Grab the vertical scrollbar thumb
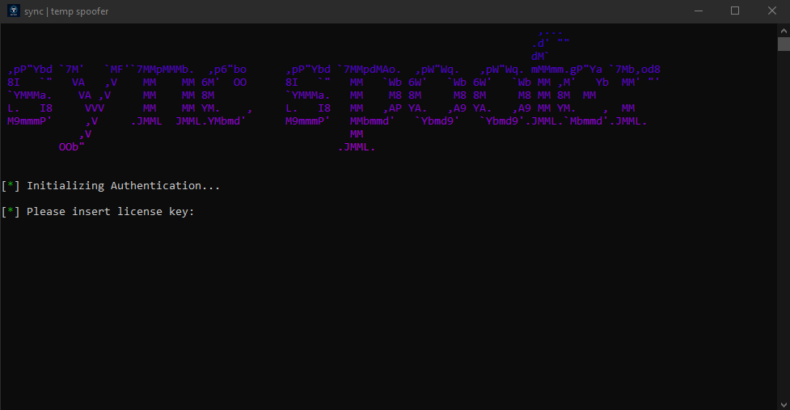 783,44
